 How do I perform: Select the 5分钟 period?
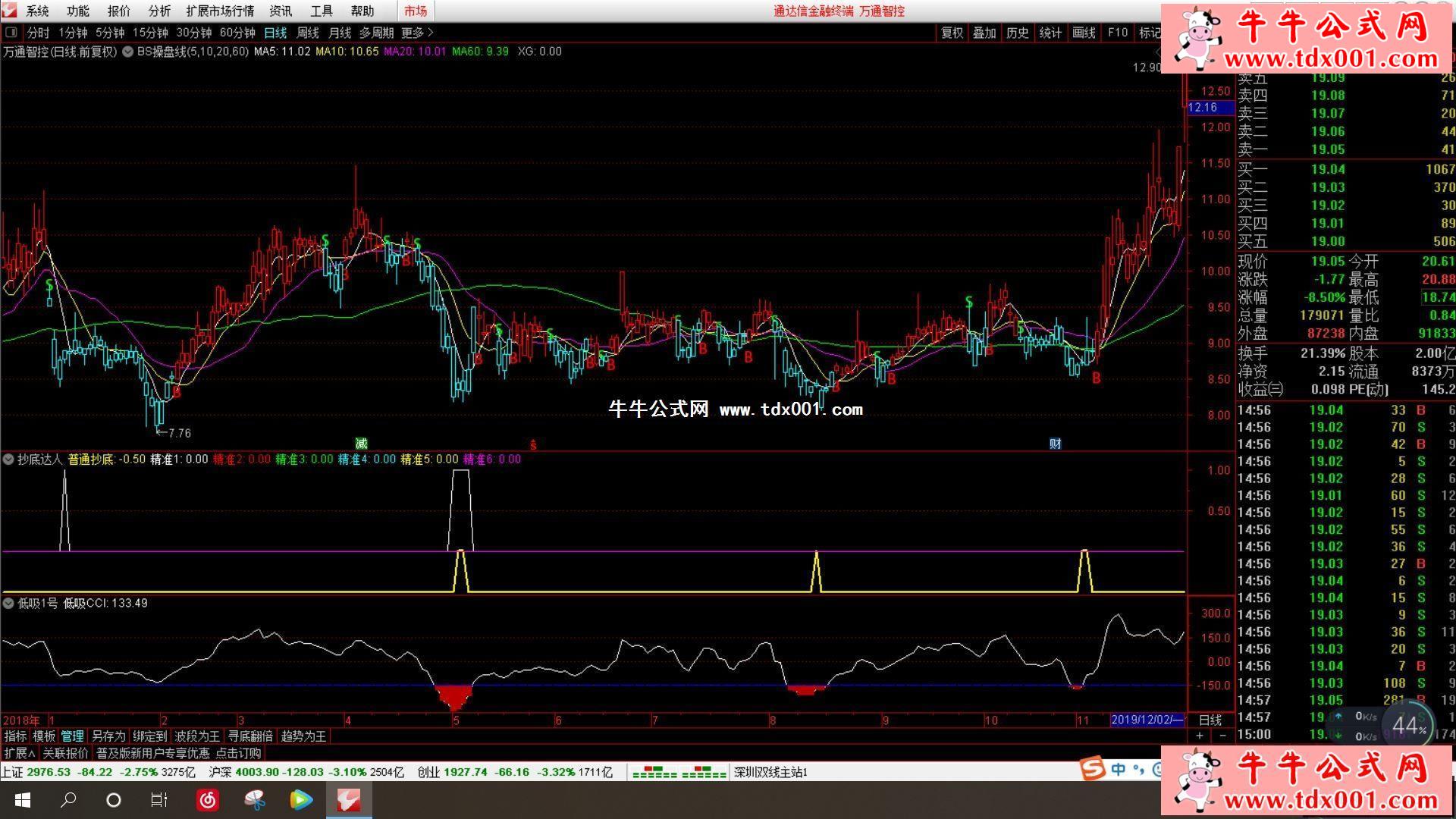(x=110, y=33)
